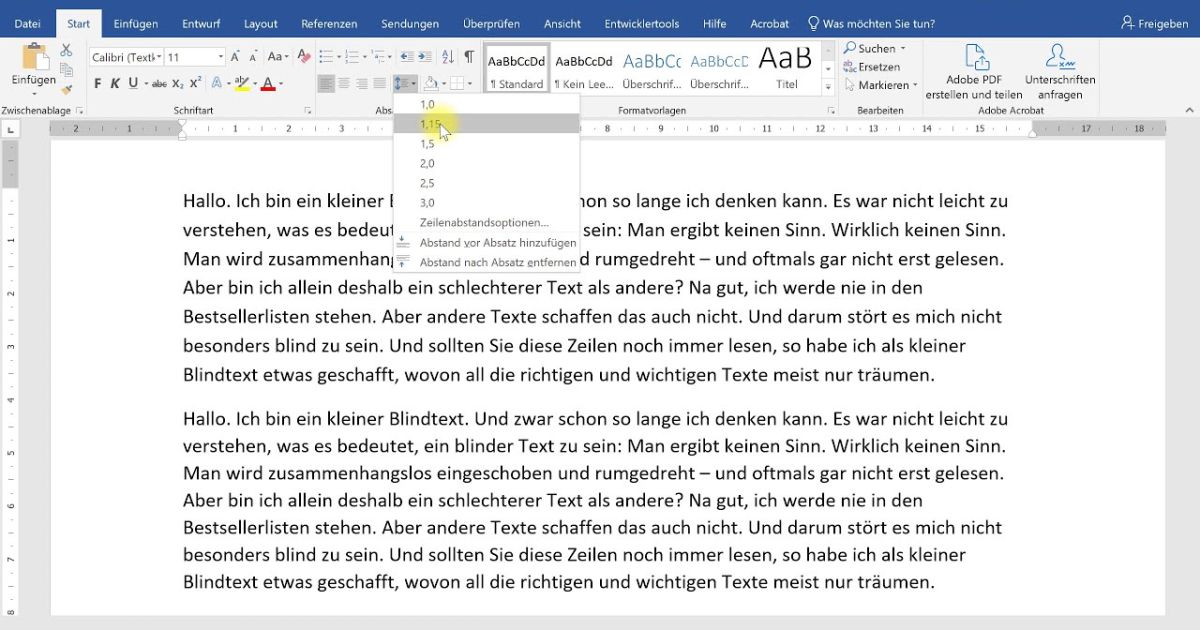Open the Sendungen tab

(x=410, y=23)
